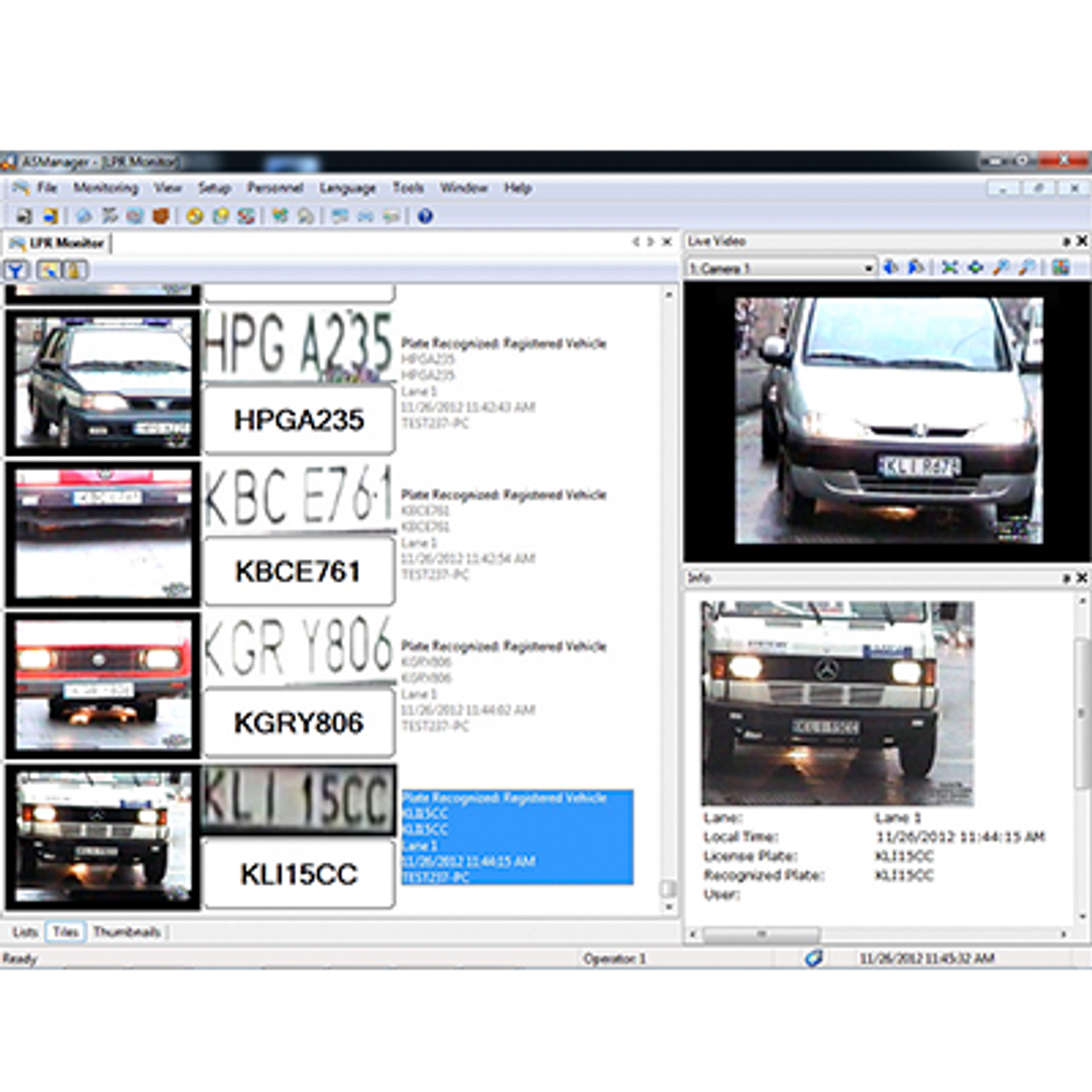Select the red car thumbnail for KGRY806
Image resolution: width=1092 pixels, height=1092 pixels.
102,685
